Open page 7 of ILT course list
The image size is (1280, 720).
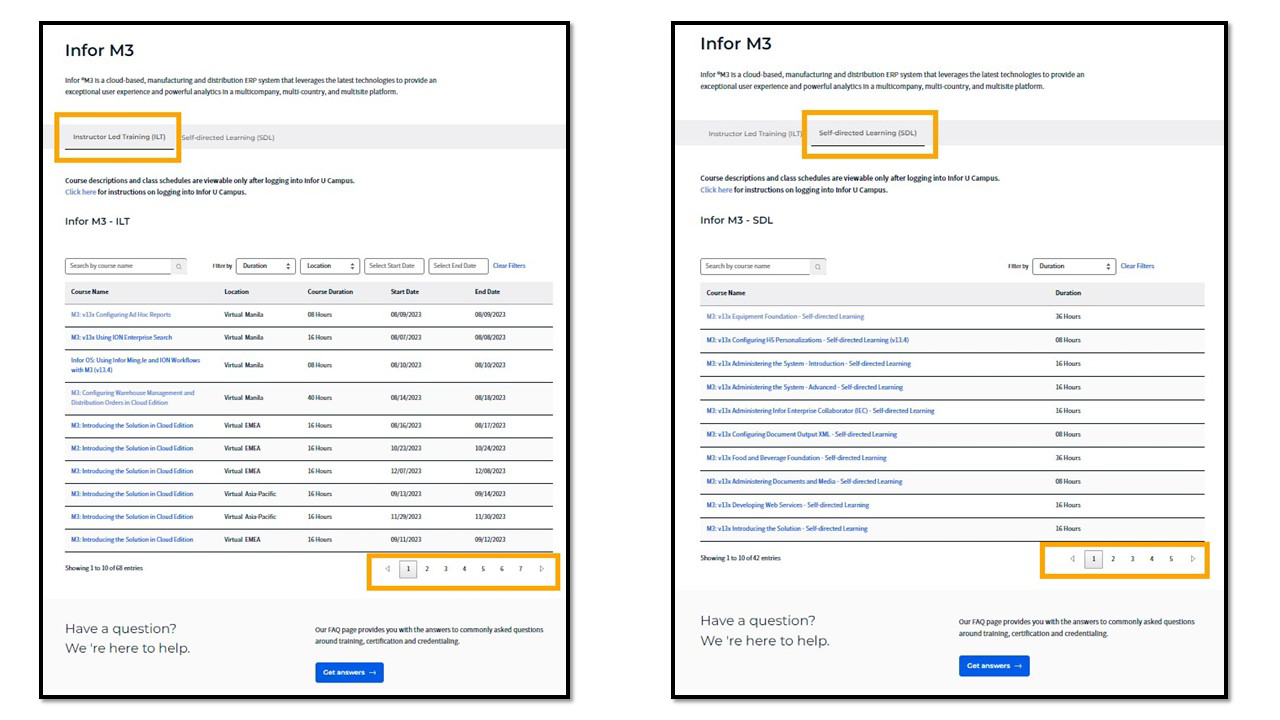(520, 569)
